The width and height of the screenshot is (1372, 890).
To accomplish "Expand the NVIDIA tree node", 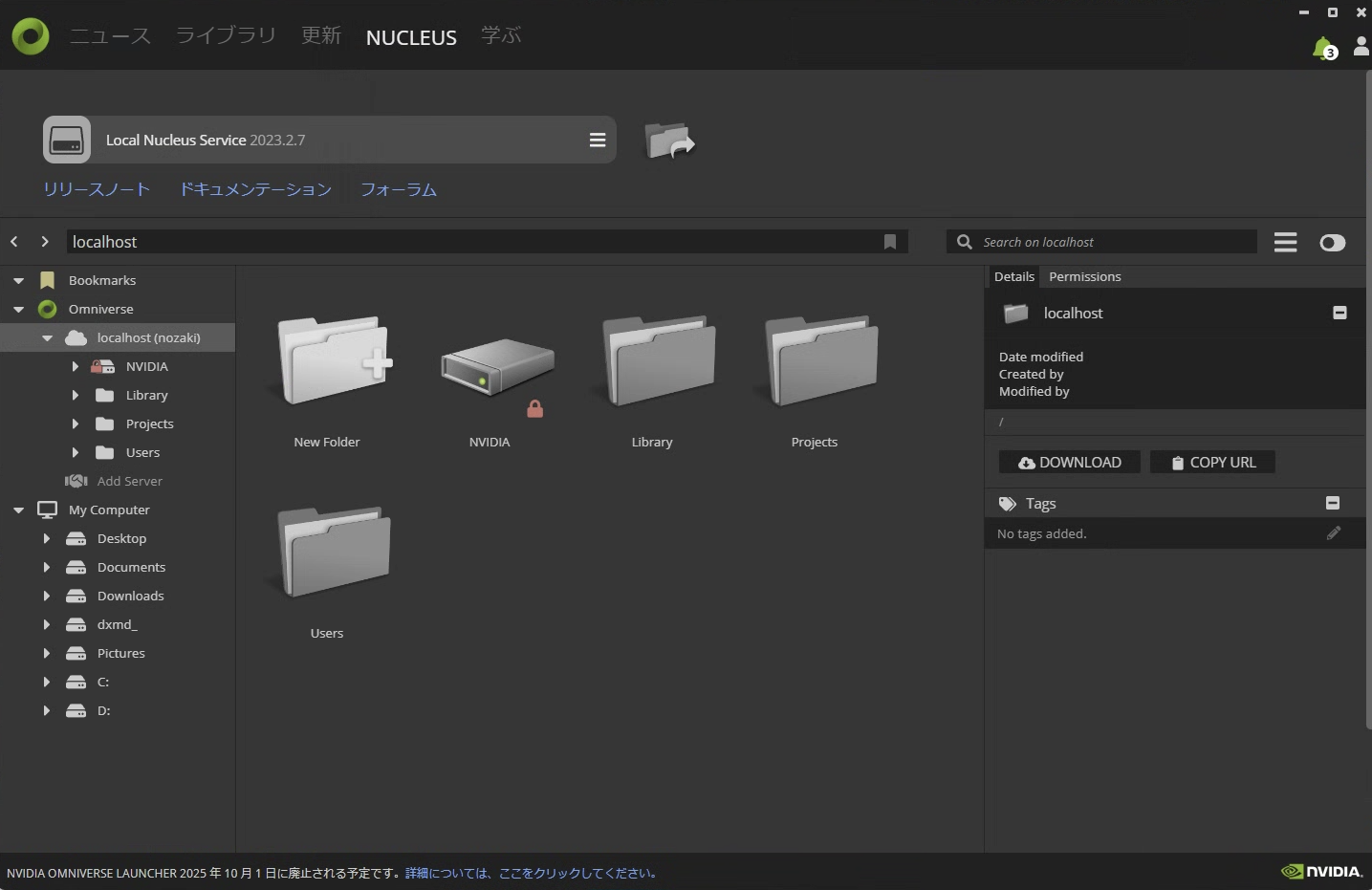I will pos(76,366).
